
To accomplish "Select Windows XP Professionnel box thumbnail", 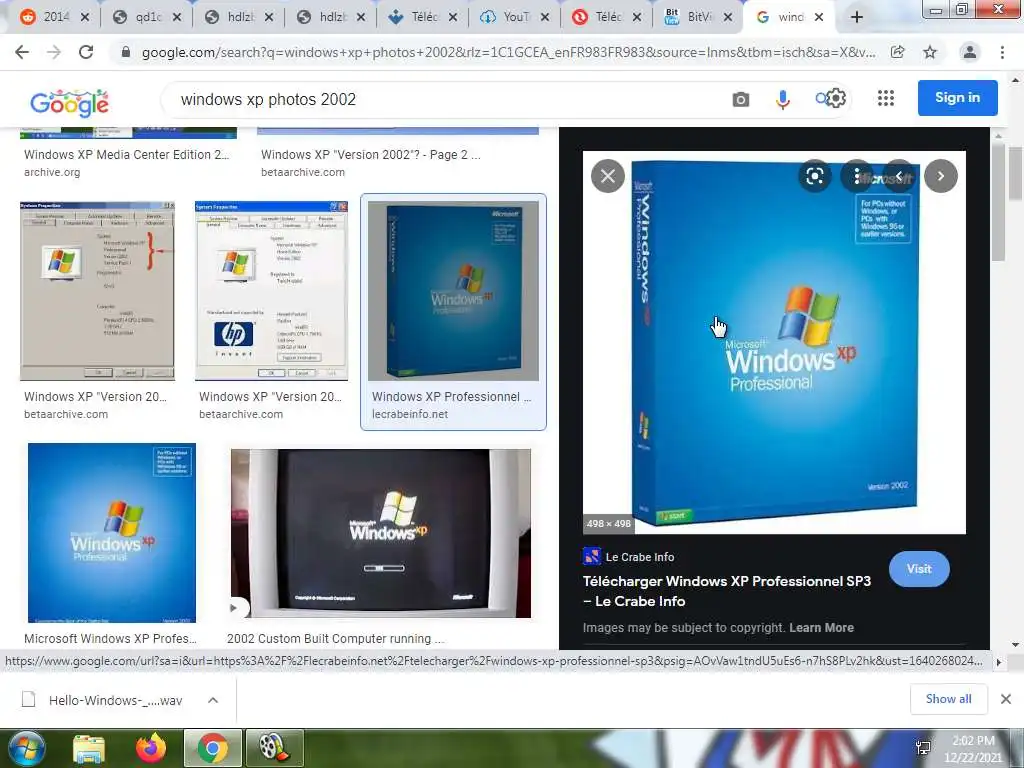I will click(453, 291).
